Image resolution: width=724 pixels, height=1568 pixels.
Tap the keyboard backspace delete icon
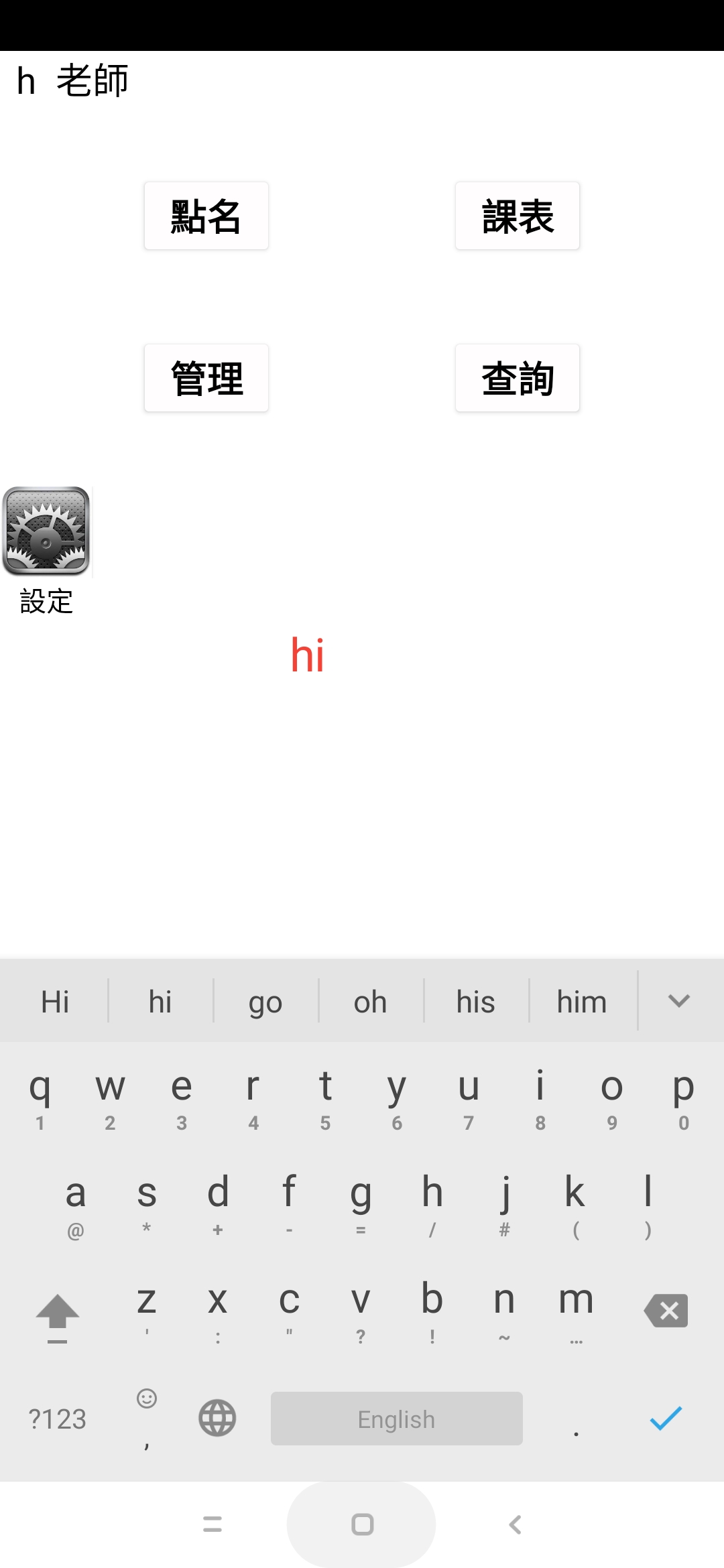point(666,1311)
